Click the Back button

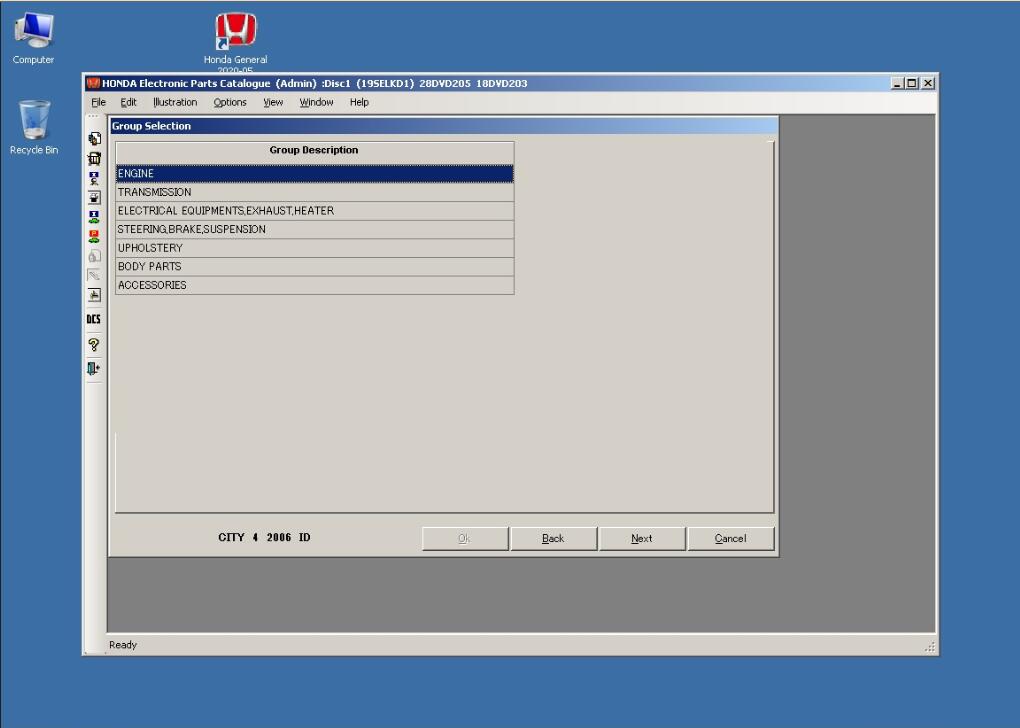554,539
